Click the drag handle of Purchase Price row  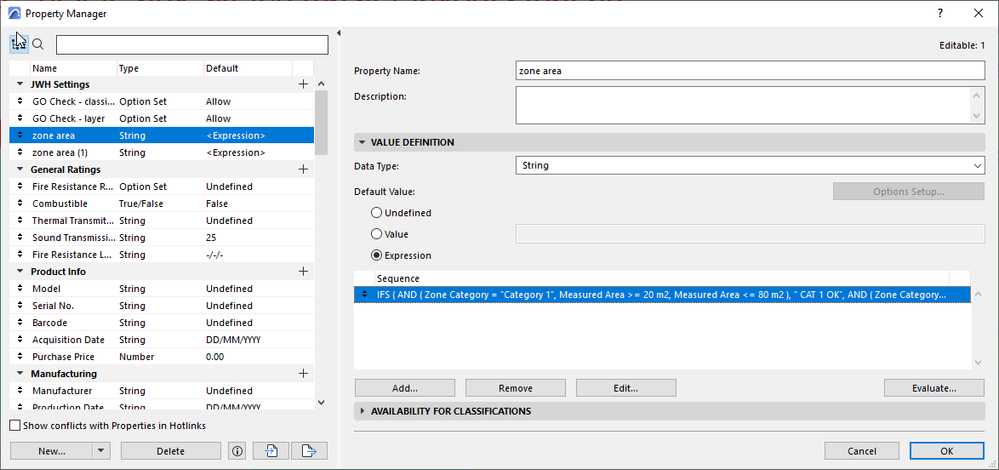(x=19, y=357)
